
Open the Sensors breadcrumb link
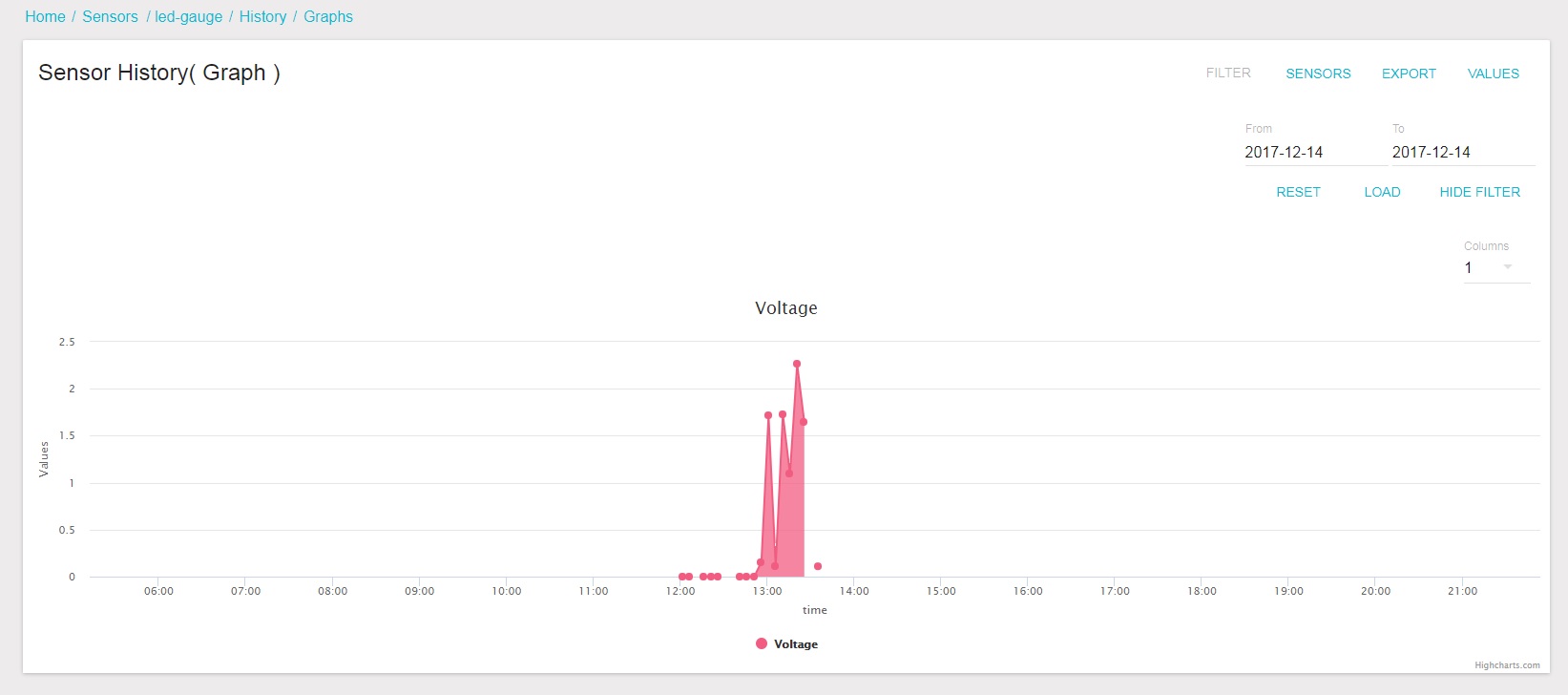tap(110, 16)
